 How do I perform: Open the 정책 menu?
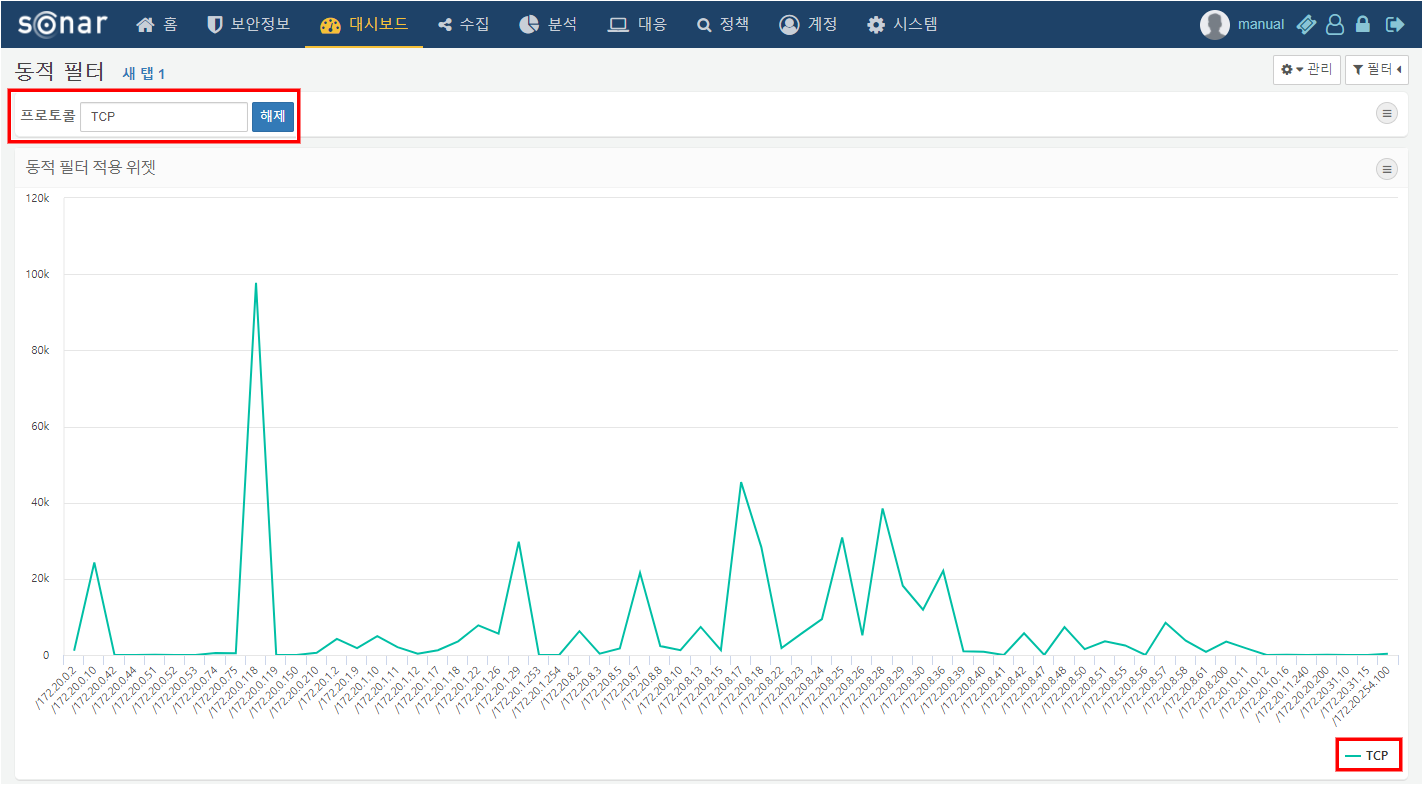pyautogui.click(x=723, y=24)
